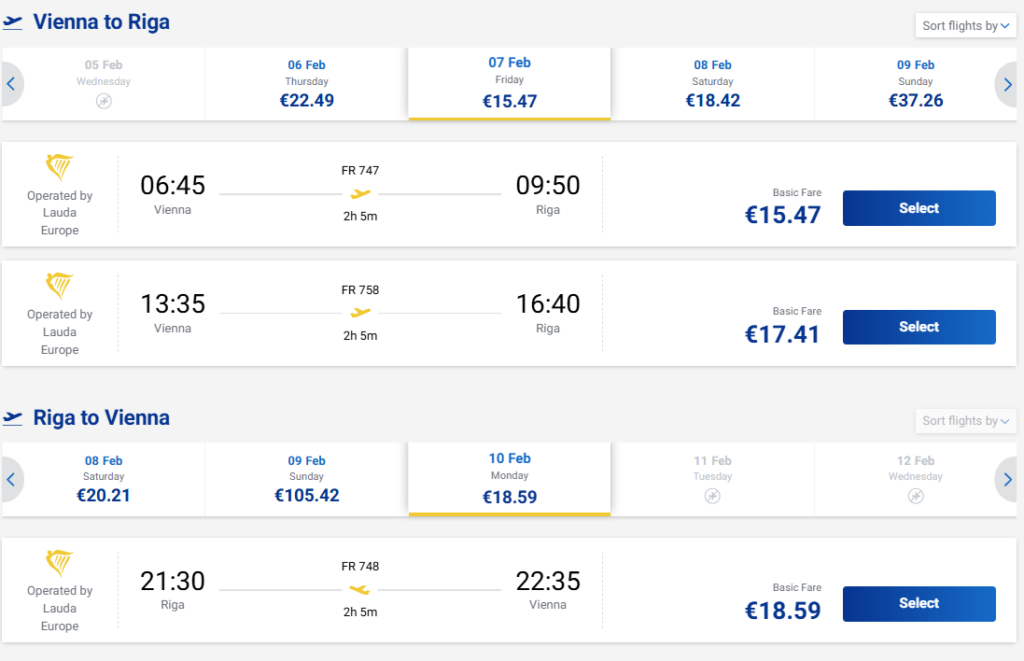
Task: Select the 06:45 flight for €15.47
Action: coord(919,208)
